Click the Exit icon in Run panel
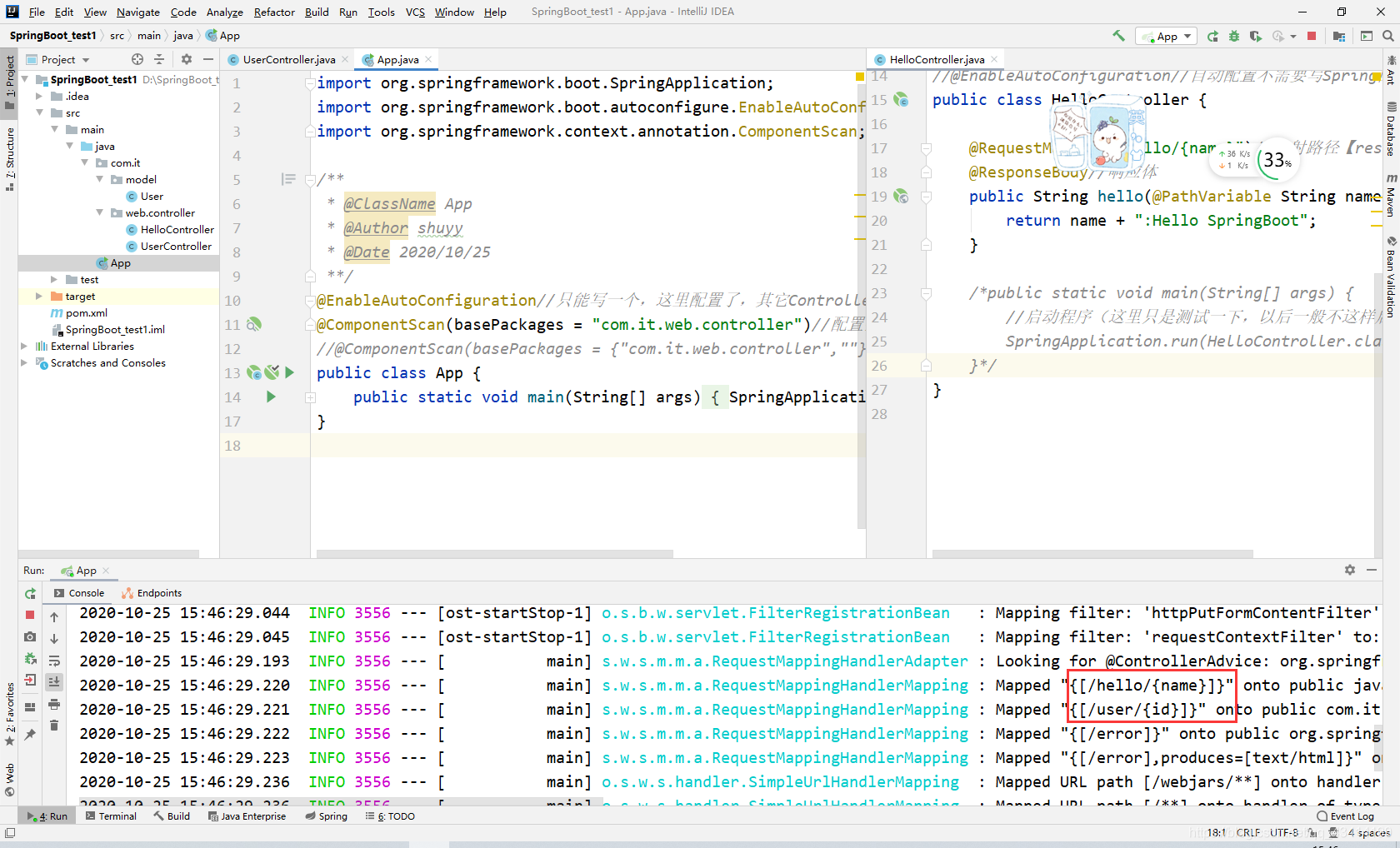This screenshot has height=848, width=1400. 30,680
